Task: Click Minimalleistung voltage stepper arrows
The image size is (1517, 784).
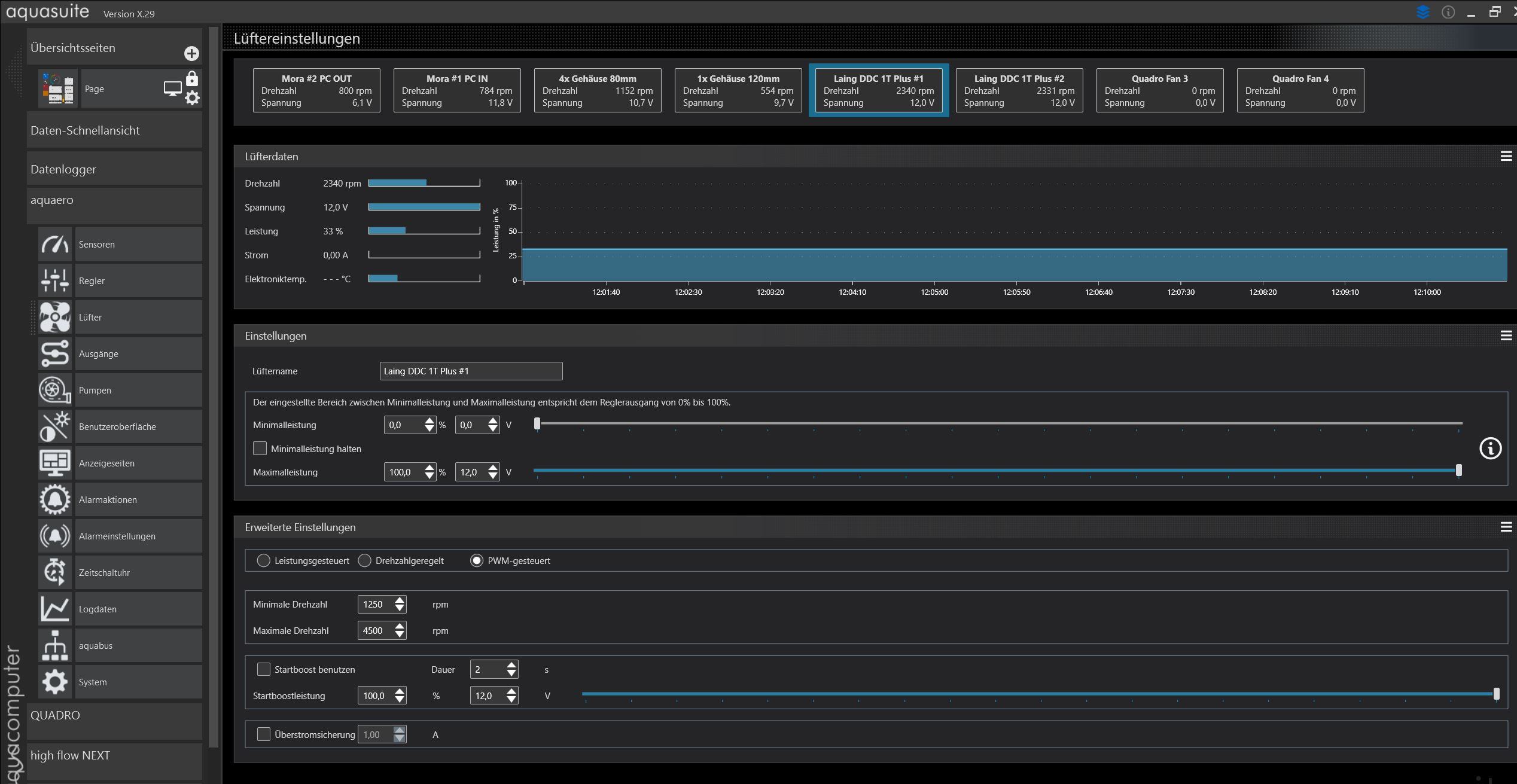Action: [493, 425]
